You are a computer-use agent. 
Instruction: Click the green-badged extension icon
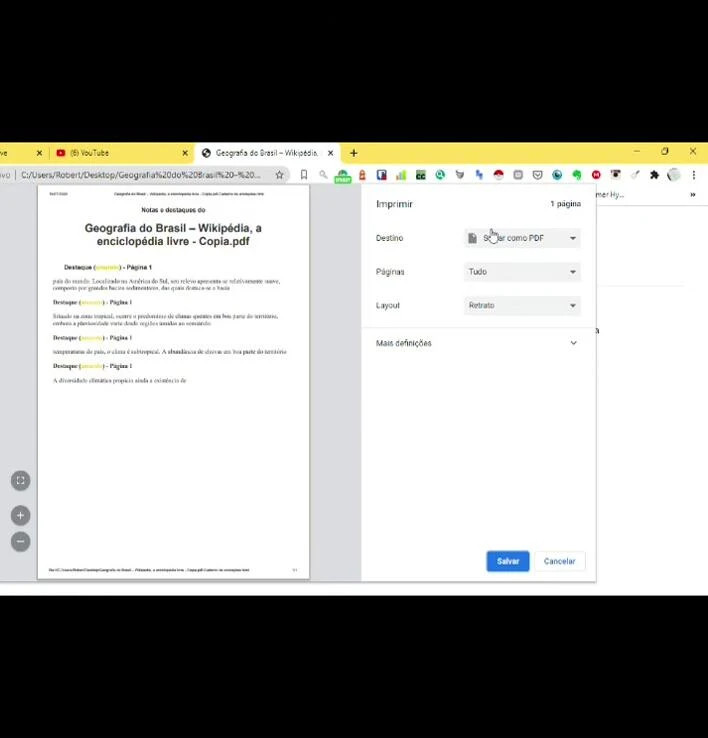pyautogui.click(x=343, y=176)
